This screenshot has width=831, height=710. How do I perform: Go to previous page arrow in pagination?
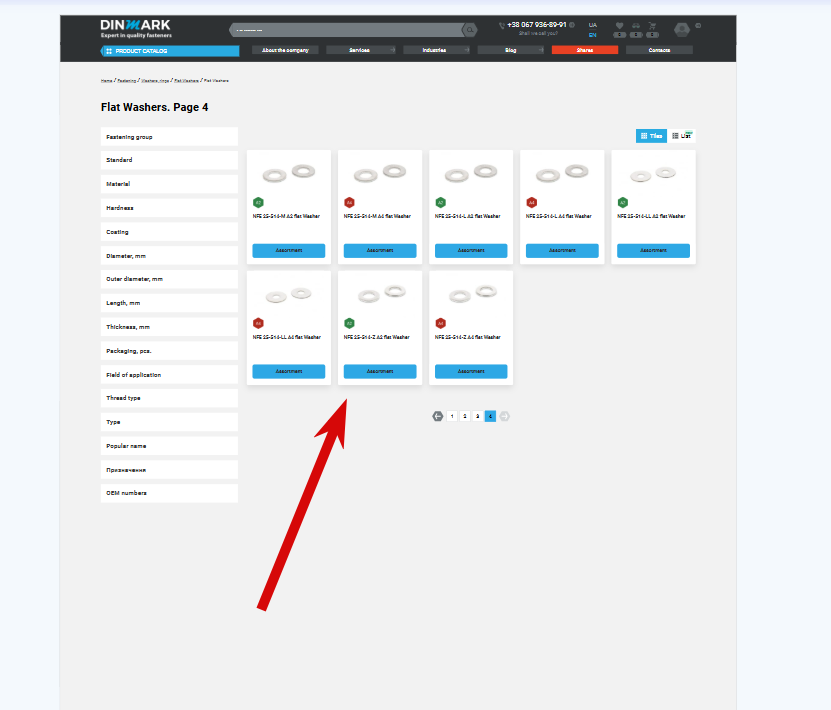pos(437,416)
